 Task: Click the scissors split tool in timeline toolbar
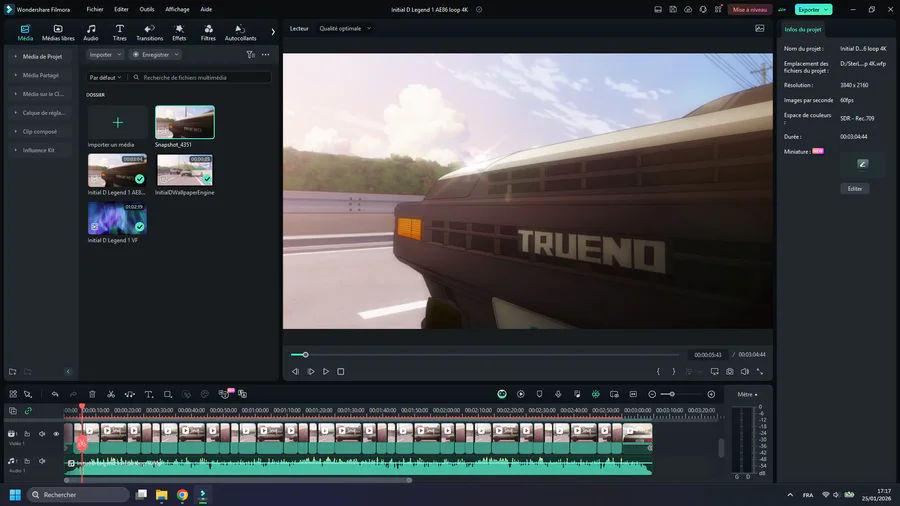pyautogui.click(x=111, y=394)
